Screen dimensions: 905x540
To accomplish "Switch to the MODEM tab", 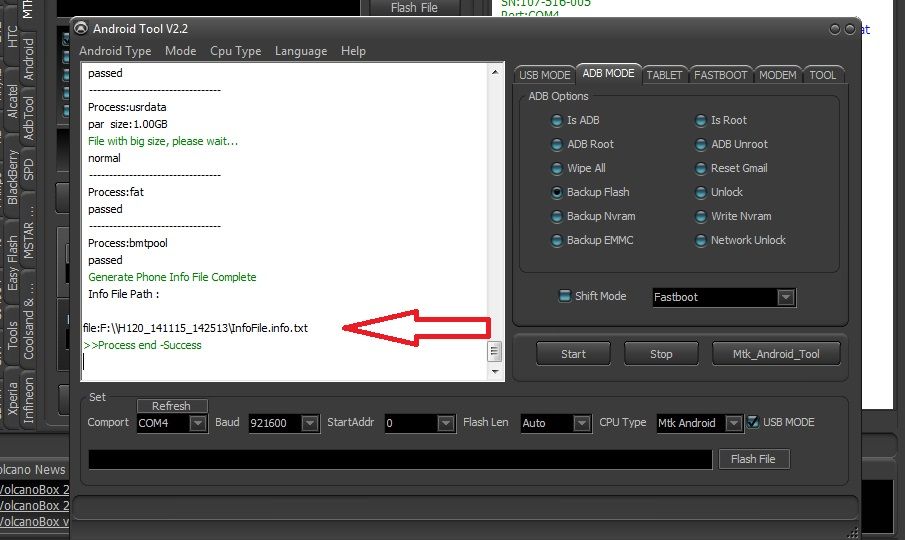I will click(777, 75).
